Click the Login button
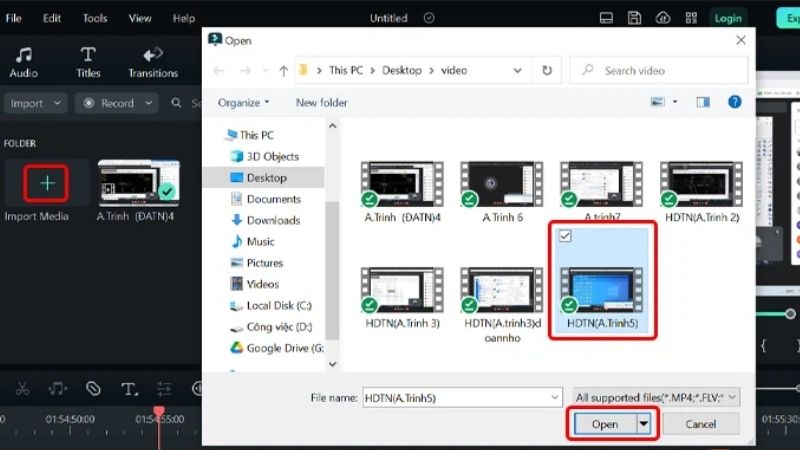800x450 pixels. pos(728,18)
